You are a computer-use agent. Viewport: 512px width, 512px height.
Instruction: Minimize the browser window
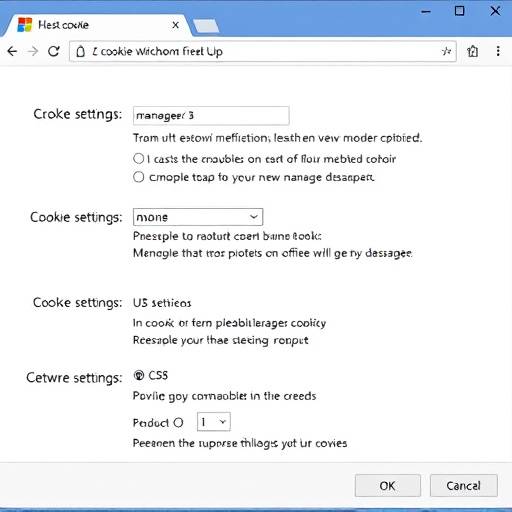(426, 12)
